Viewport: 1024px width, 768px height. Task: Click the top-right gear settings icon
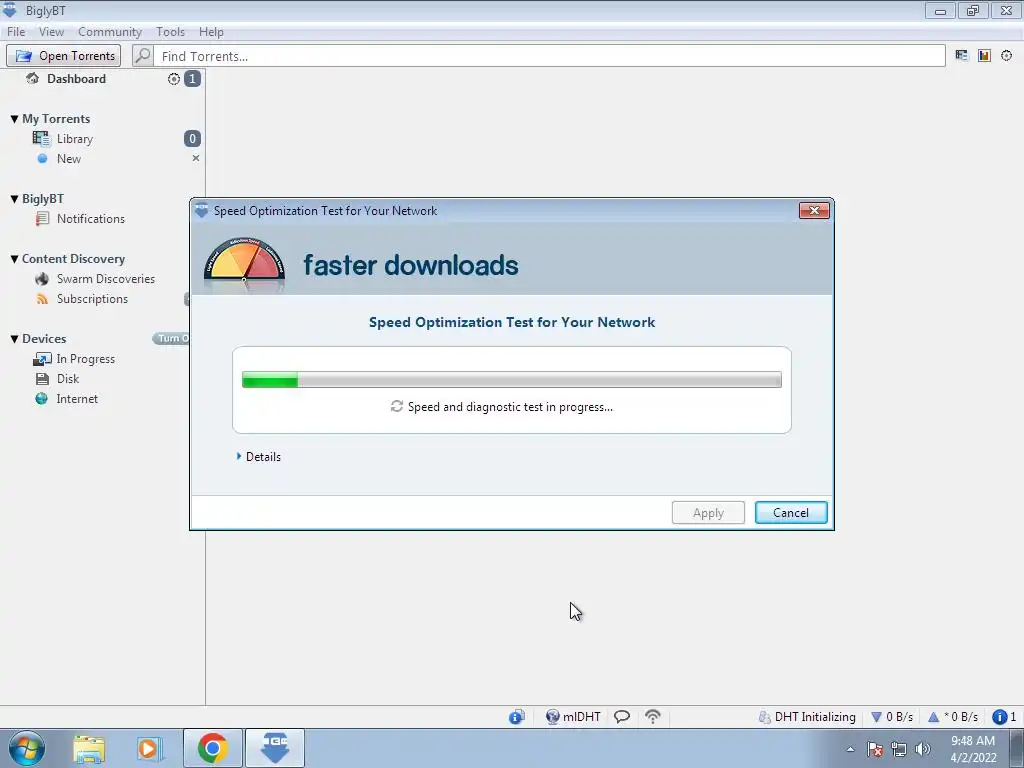click(x=1006, y=56)
